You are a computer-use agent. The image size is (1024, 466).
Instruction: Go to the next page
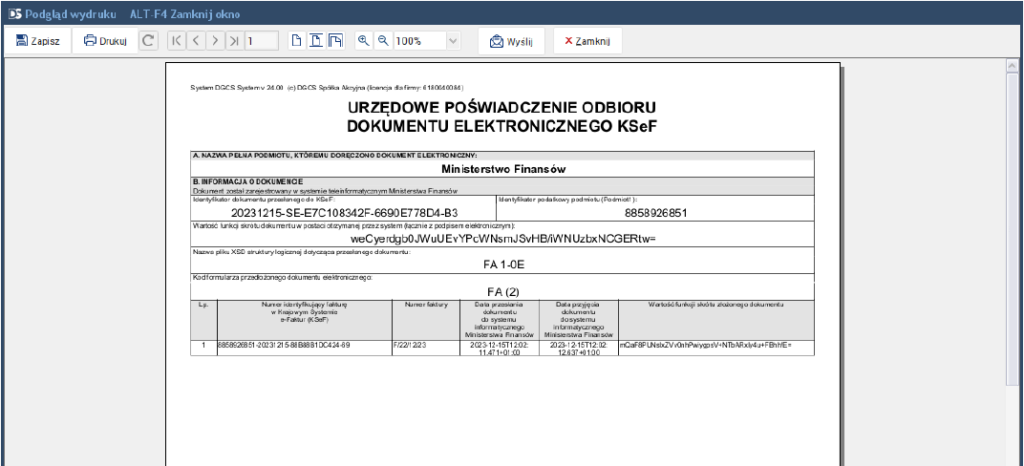pos(215,41)
